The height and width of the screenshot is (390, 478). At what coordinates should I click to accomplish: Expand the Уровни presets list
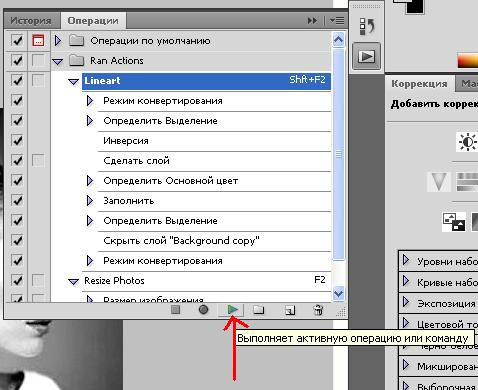(x=406, y=260)
